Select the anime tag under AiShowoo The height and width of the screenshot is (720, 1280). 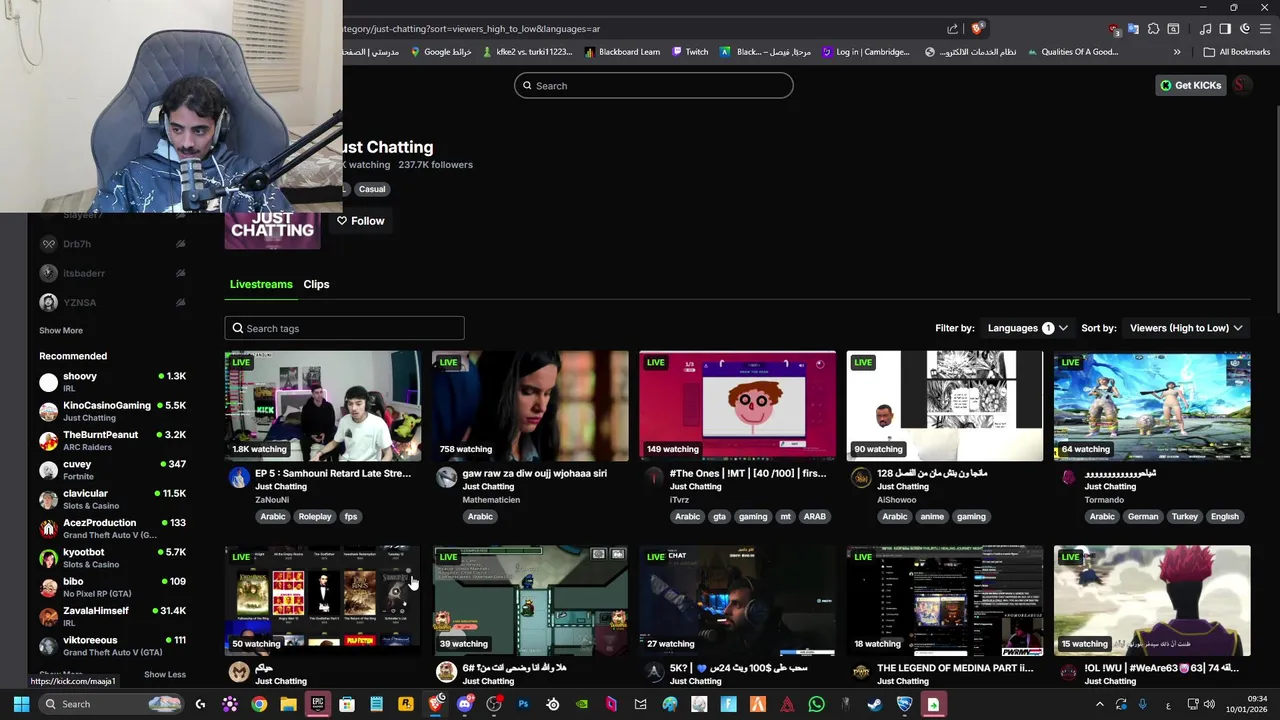[932, 517]
